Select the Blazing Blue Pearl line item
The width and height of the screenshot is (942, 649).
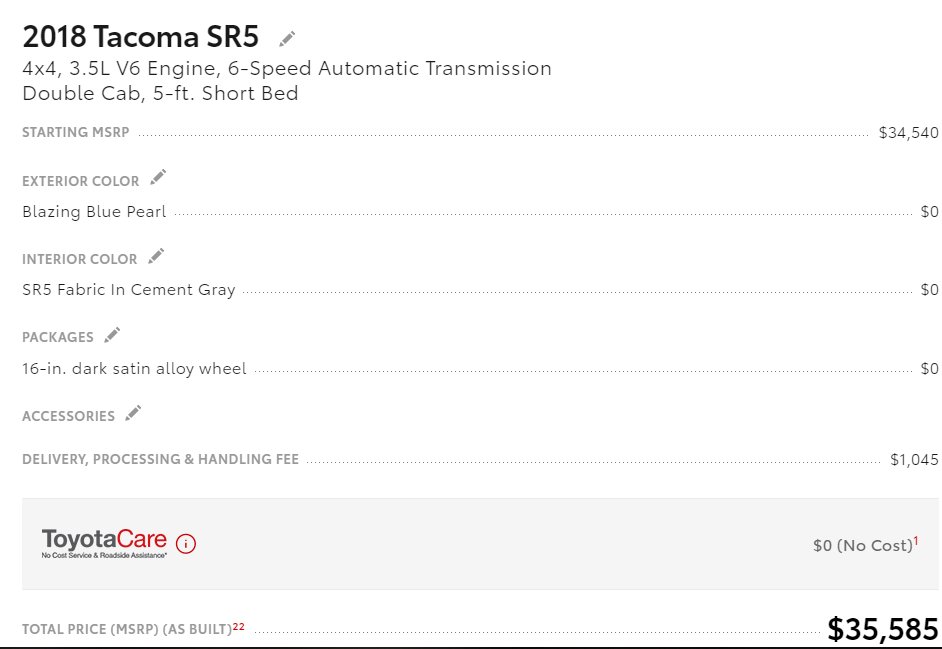point(94,212)
